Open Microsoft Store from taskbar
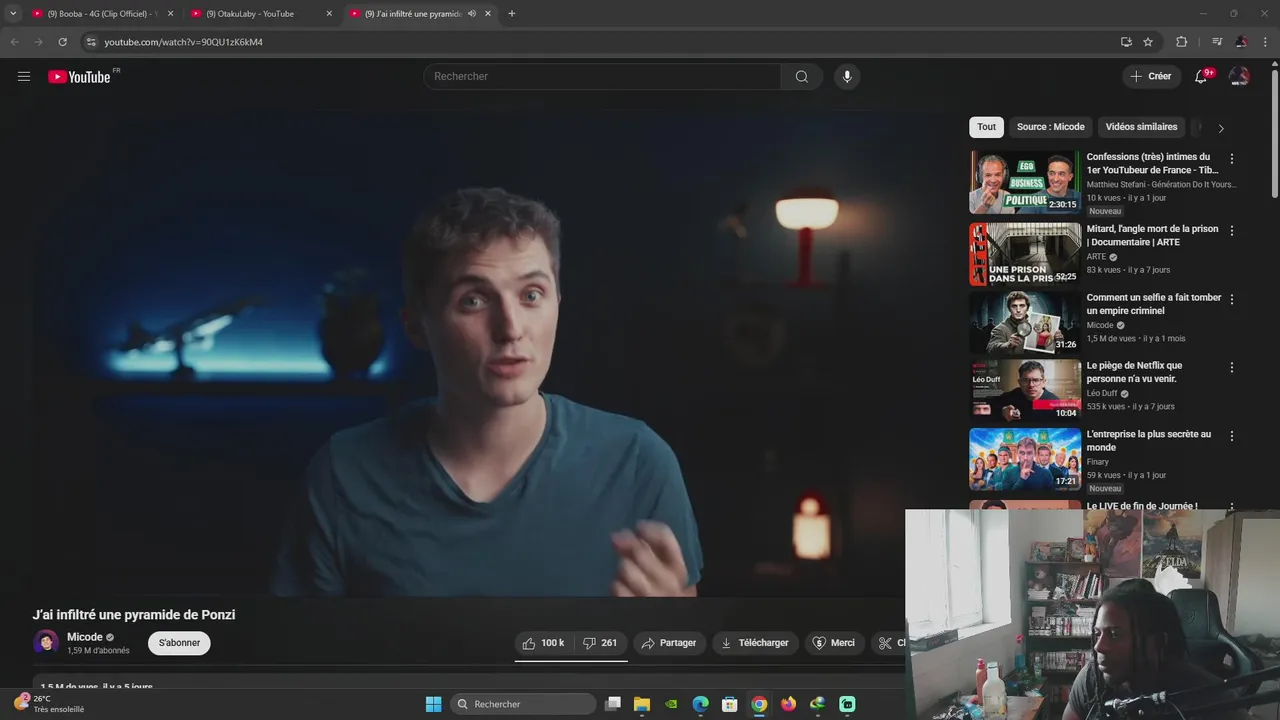1280x720 pixels. click(x=730, y=704)
